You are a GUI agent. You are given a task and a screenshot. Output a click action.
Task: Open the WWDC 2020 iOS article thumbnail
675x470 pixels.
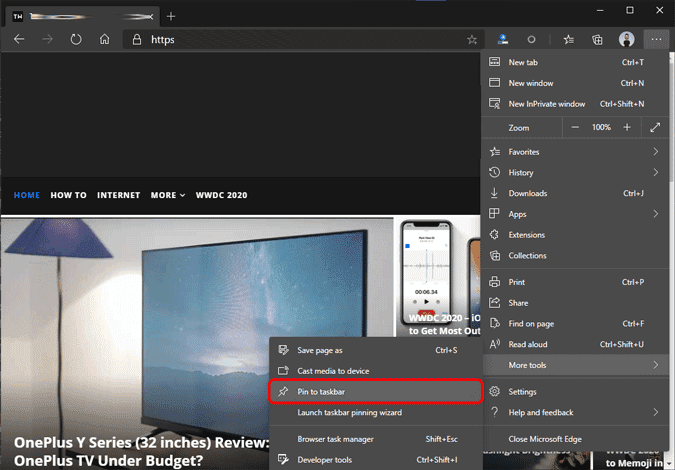(x=438, y=277)
